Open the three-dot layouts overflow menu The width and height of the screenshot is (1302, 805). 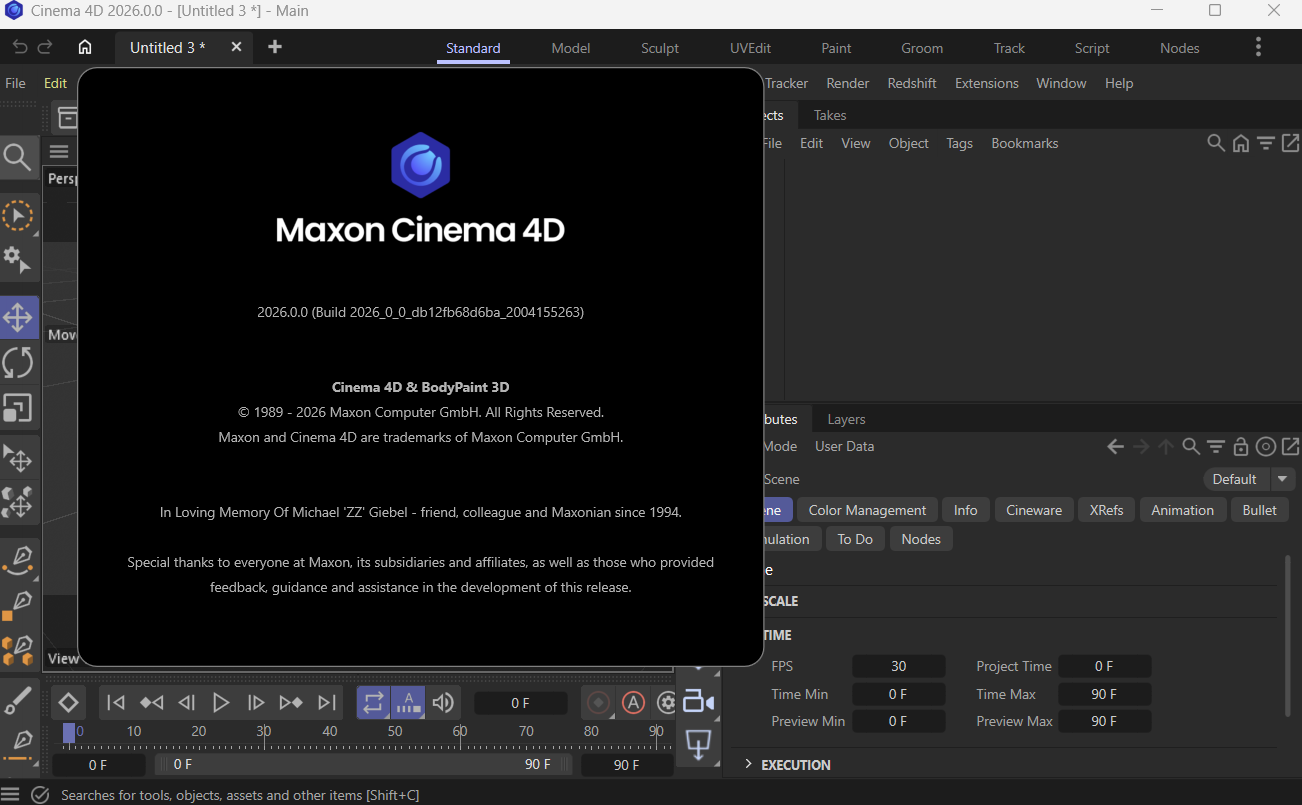pyautogui.click(x=1258, y=47)
